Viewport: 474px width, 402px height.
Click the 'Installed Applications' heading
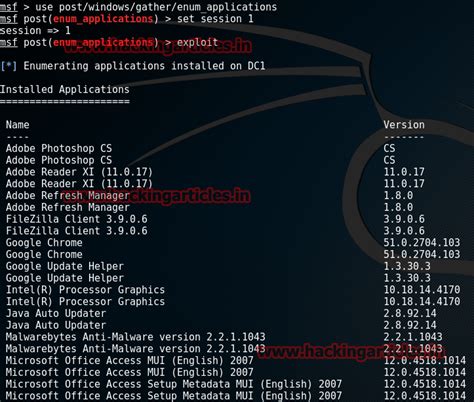coord(65,89)
